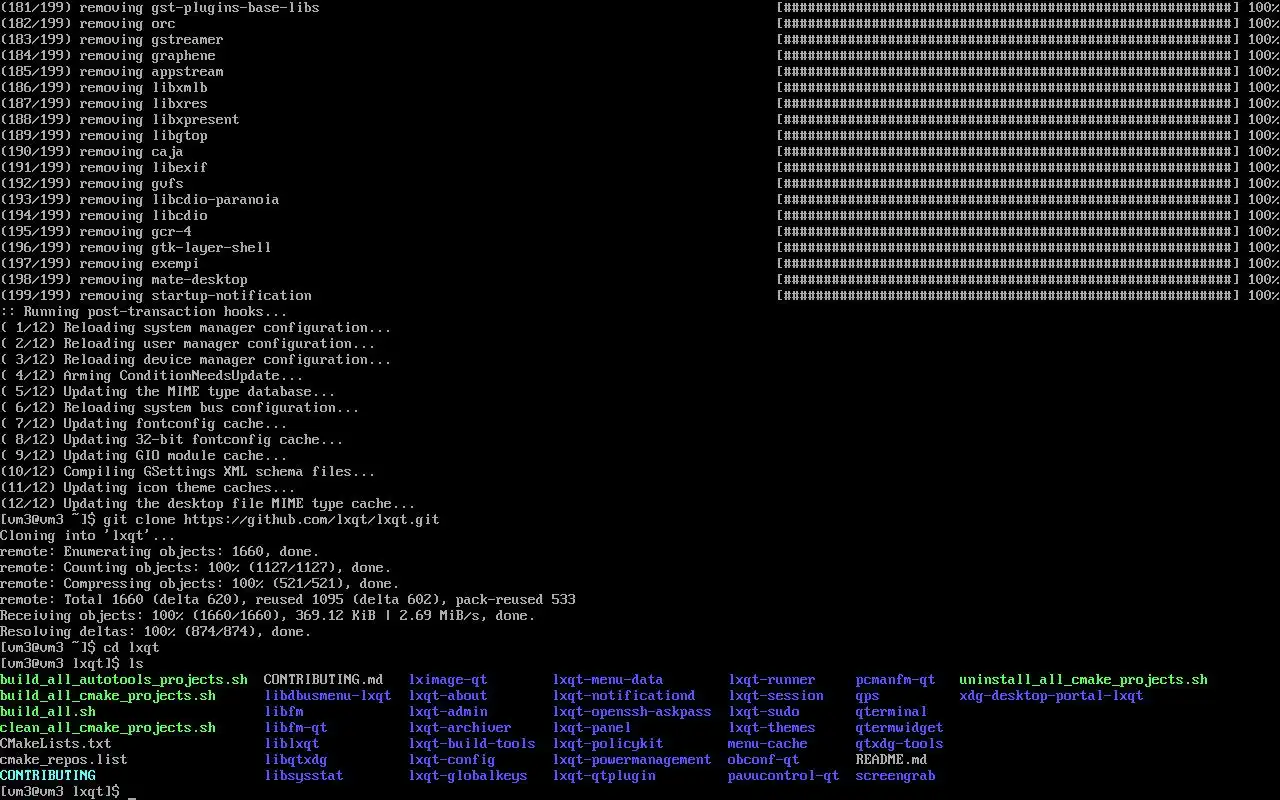Click the 'removing gstreamer' line

tap(112, 40)
